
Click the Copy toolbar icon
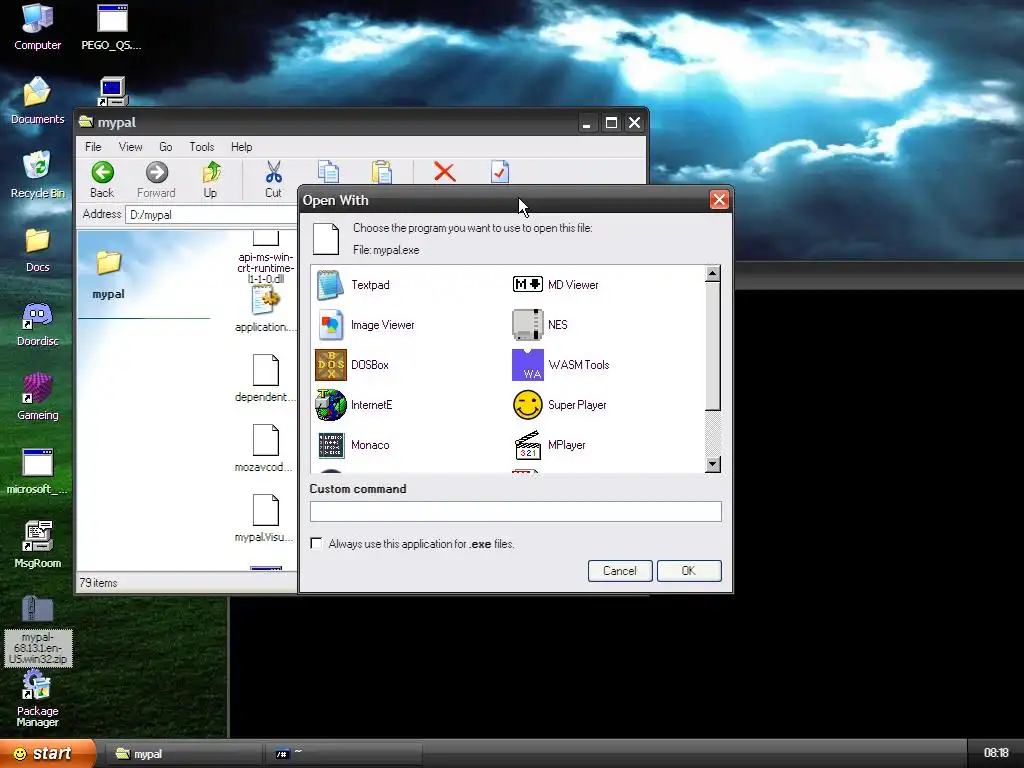pos(328,172)
